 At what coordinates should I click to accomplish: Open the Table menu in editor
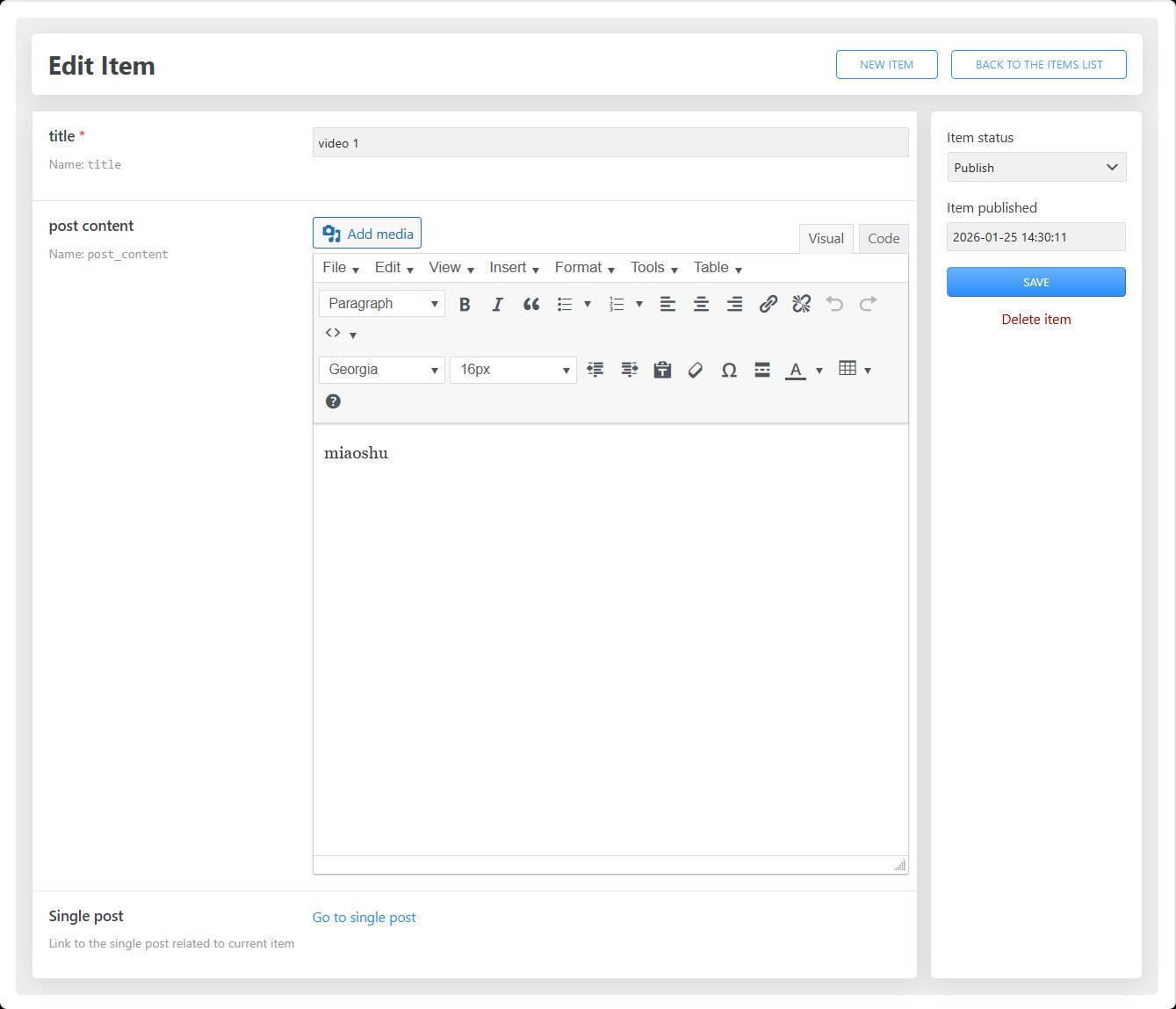click(718, 268)
